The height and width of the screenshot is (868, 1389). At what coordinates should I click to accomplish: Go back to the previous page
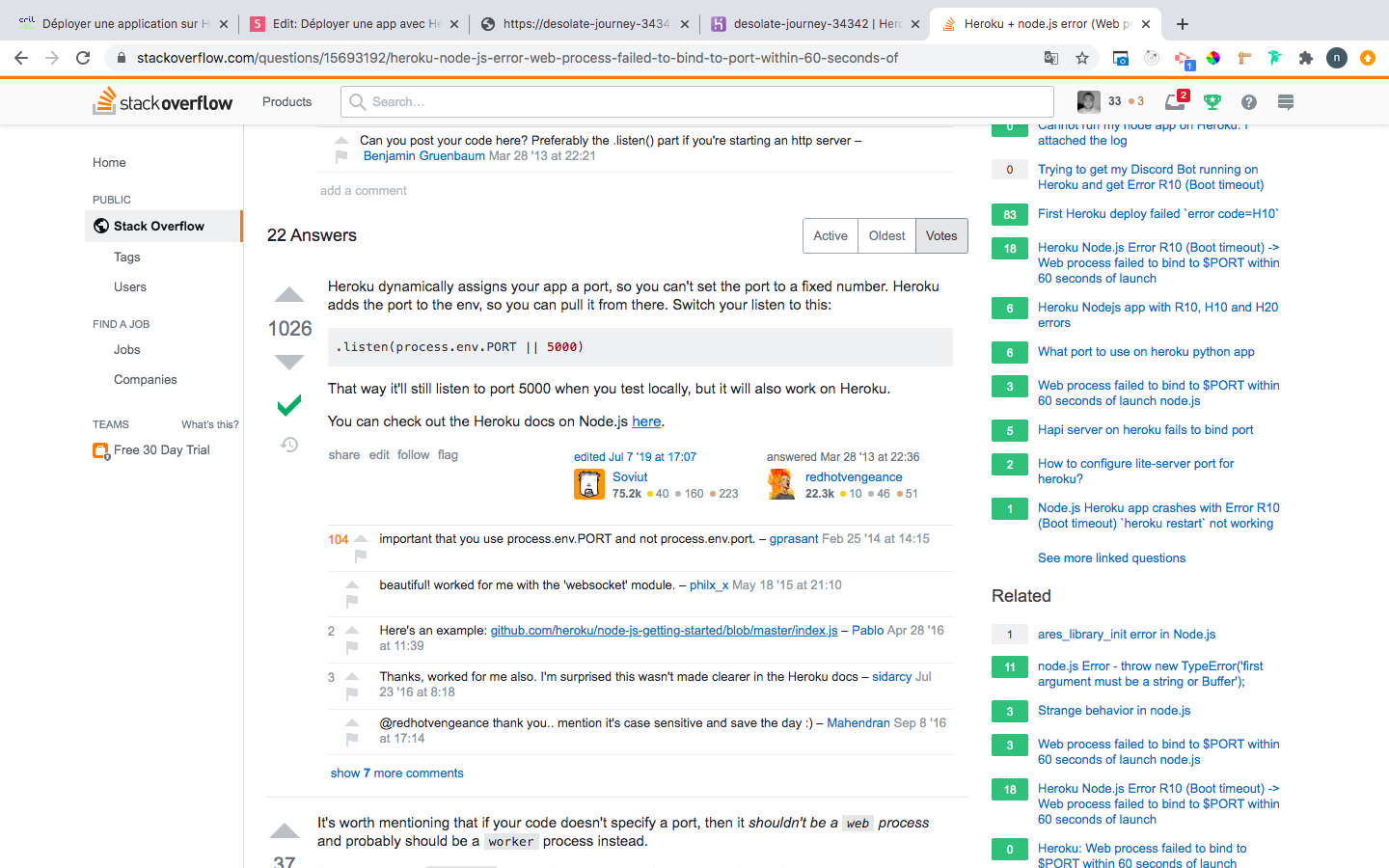pyautogui.click(x=21, y=58)
